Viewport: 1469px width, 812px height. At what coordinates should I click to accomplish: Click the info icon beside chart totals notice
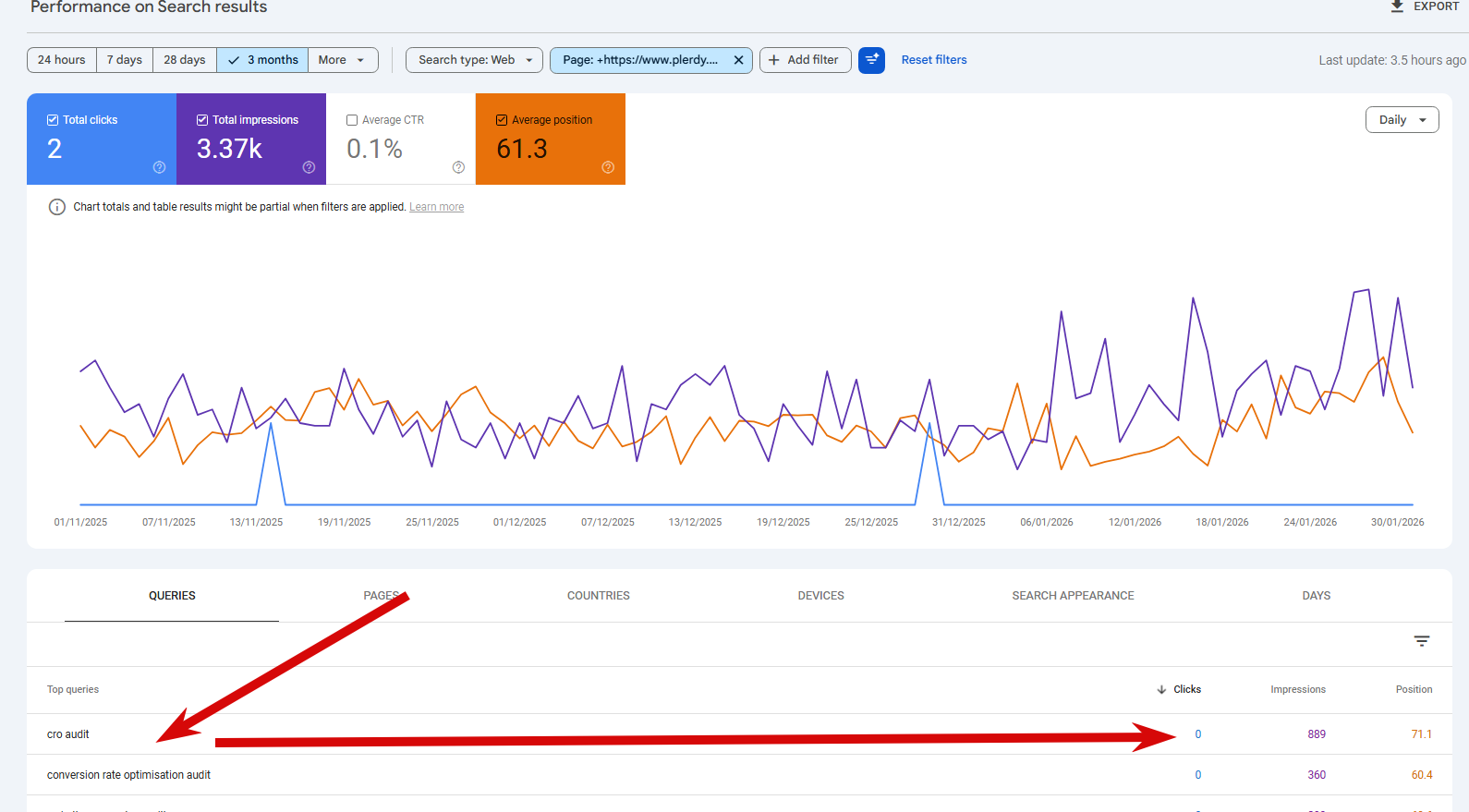point(56,207)
